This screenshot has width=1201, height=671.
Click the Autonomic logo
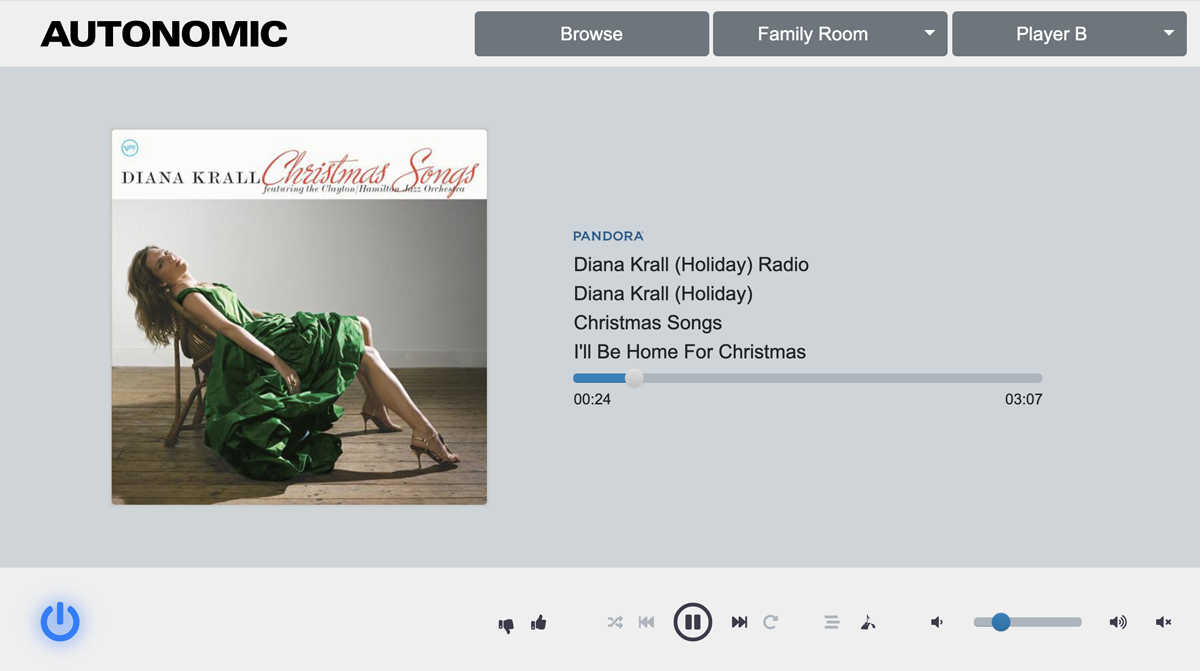click(164, 34)
